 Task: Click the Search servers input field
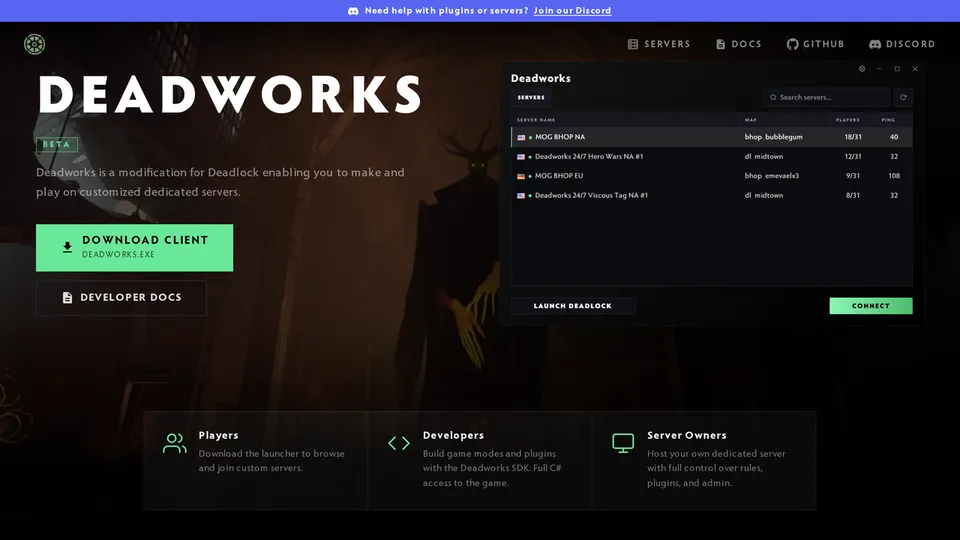tap(827, 97)
